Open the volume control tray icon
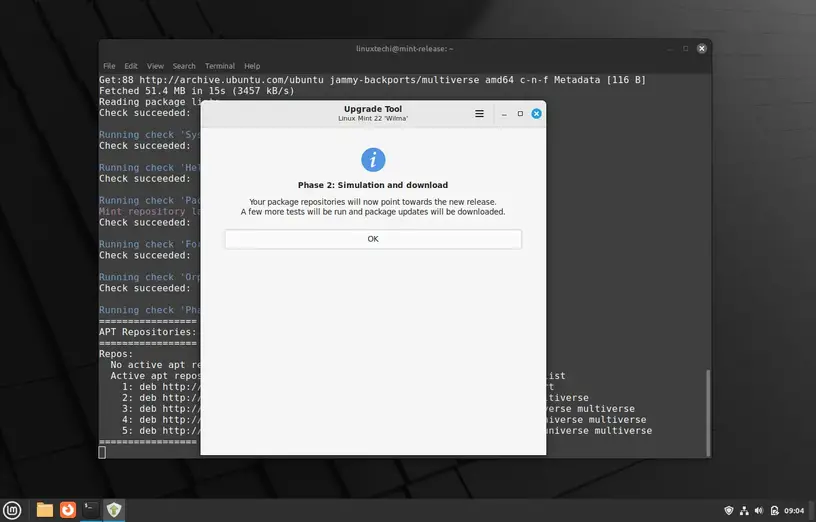Viewport: 816px width, 522px height. [x=759, y=511]
